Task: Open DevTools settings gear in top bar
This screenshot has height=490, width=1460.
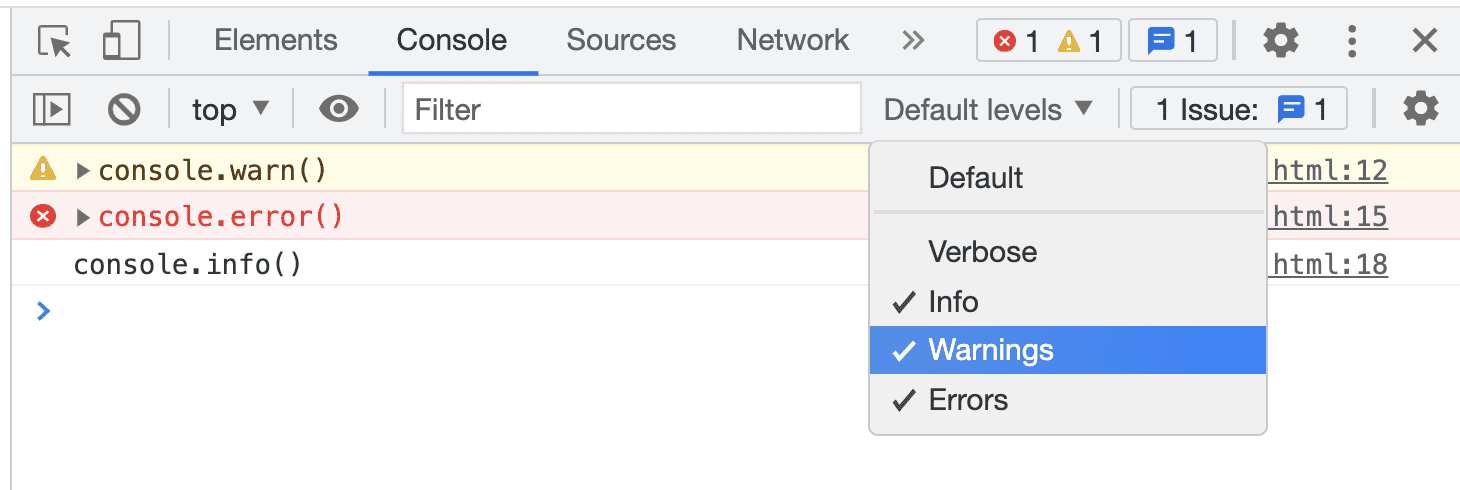Action: click(x=1281, y=41)
